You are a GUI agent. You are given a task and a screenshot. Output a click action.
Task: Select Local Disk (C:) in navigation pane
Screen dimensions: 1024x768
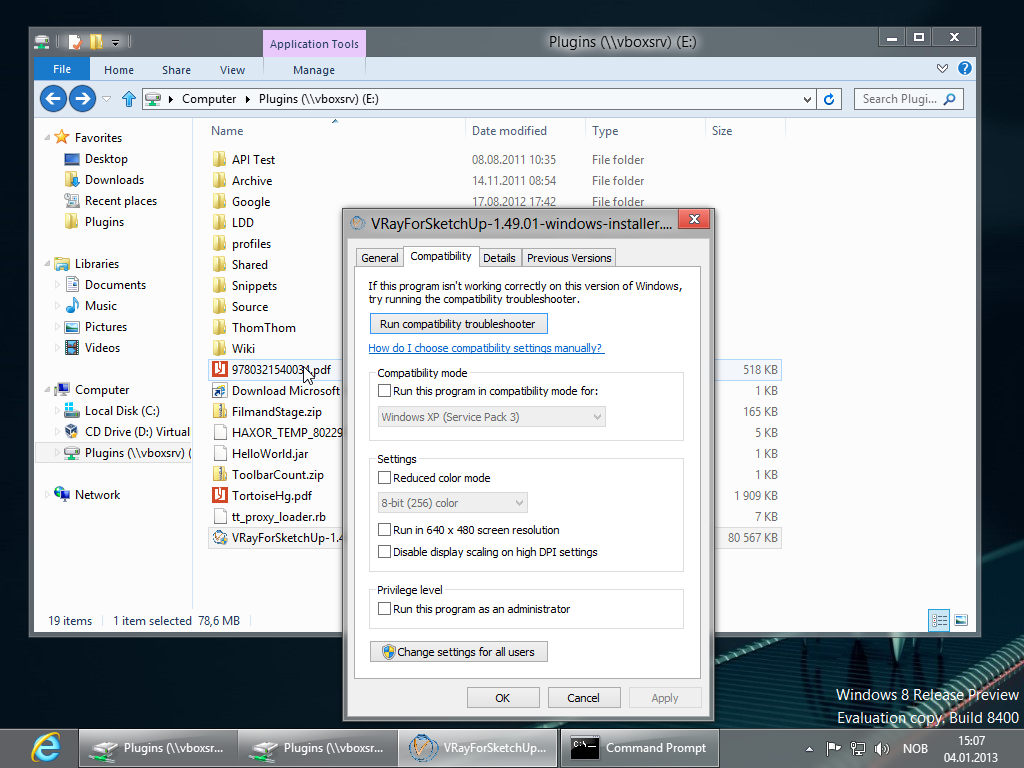(x=122, y=411)
